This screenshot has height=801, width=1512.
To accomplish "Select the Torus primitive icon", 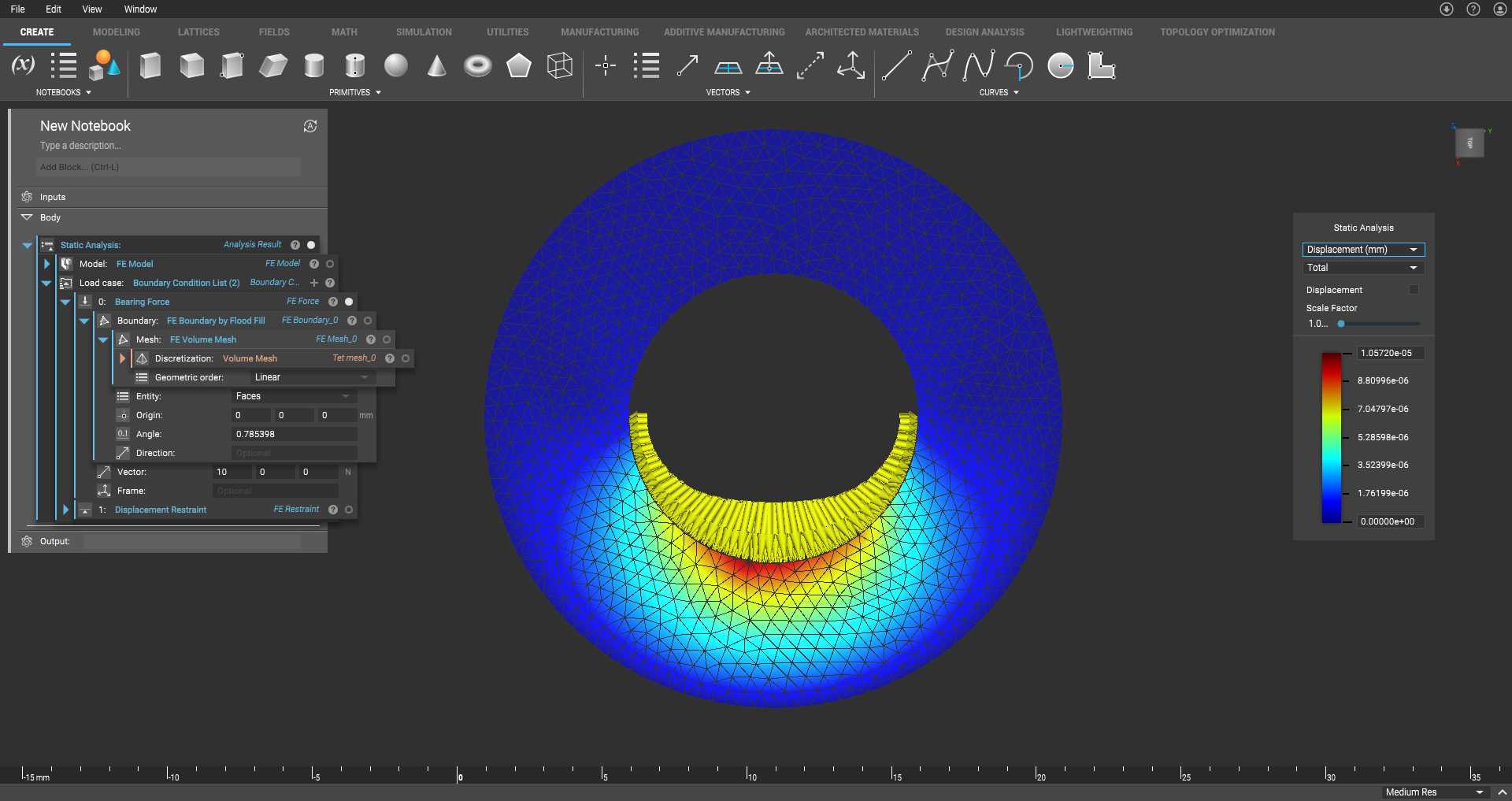I will coord(478,66).
